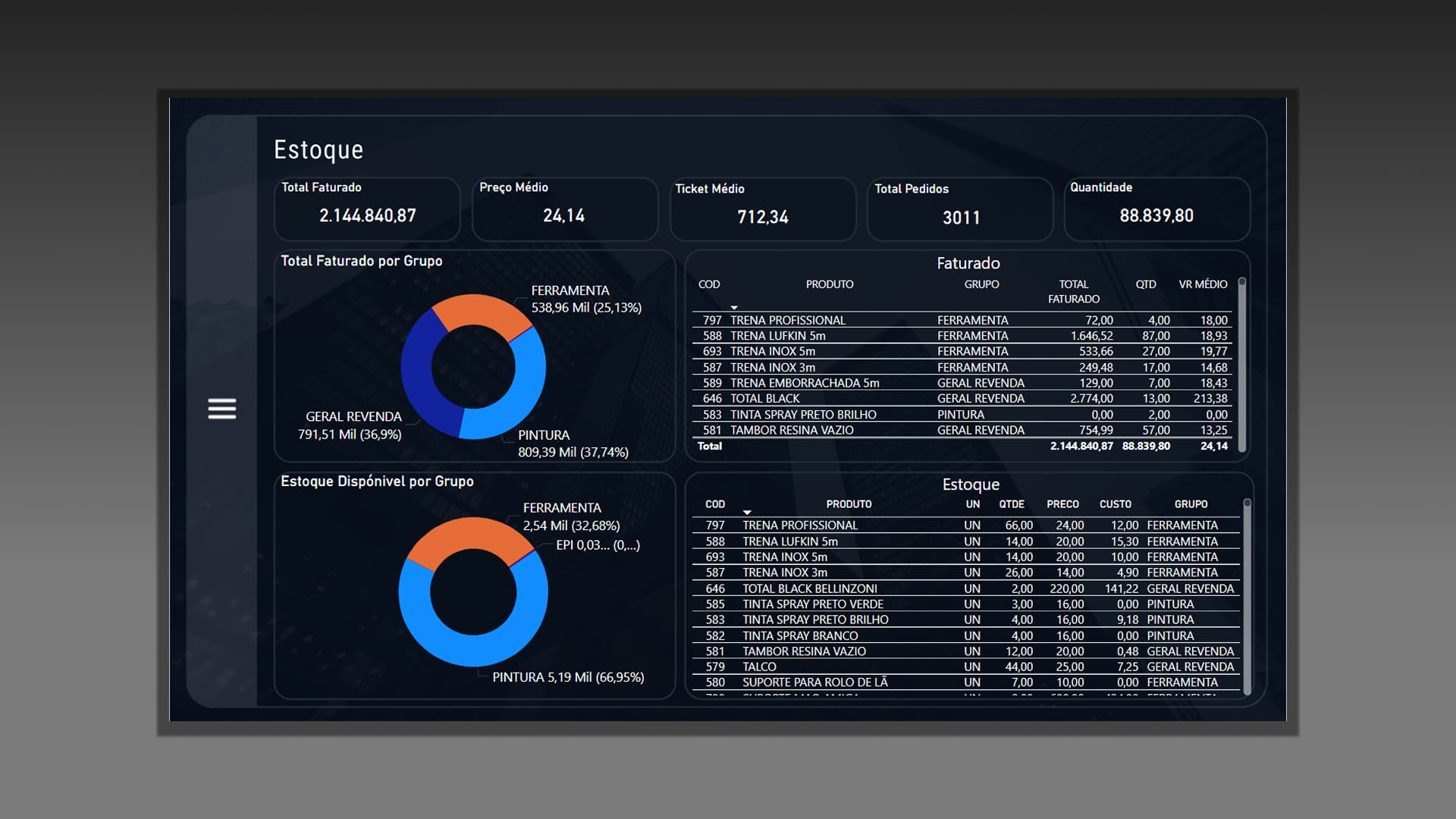Image resolution: width=1456 pixels, height=819 pixels.
Task: Click the sort arrow under COD in Estoque table
Action: (747, 513)
